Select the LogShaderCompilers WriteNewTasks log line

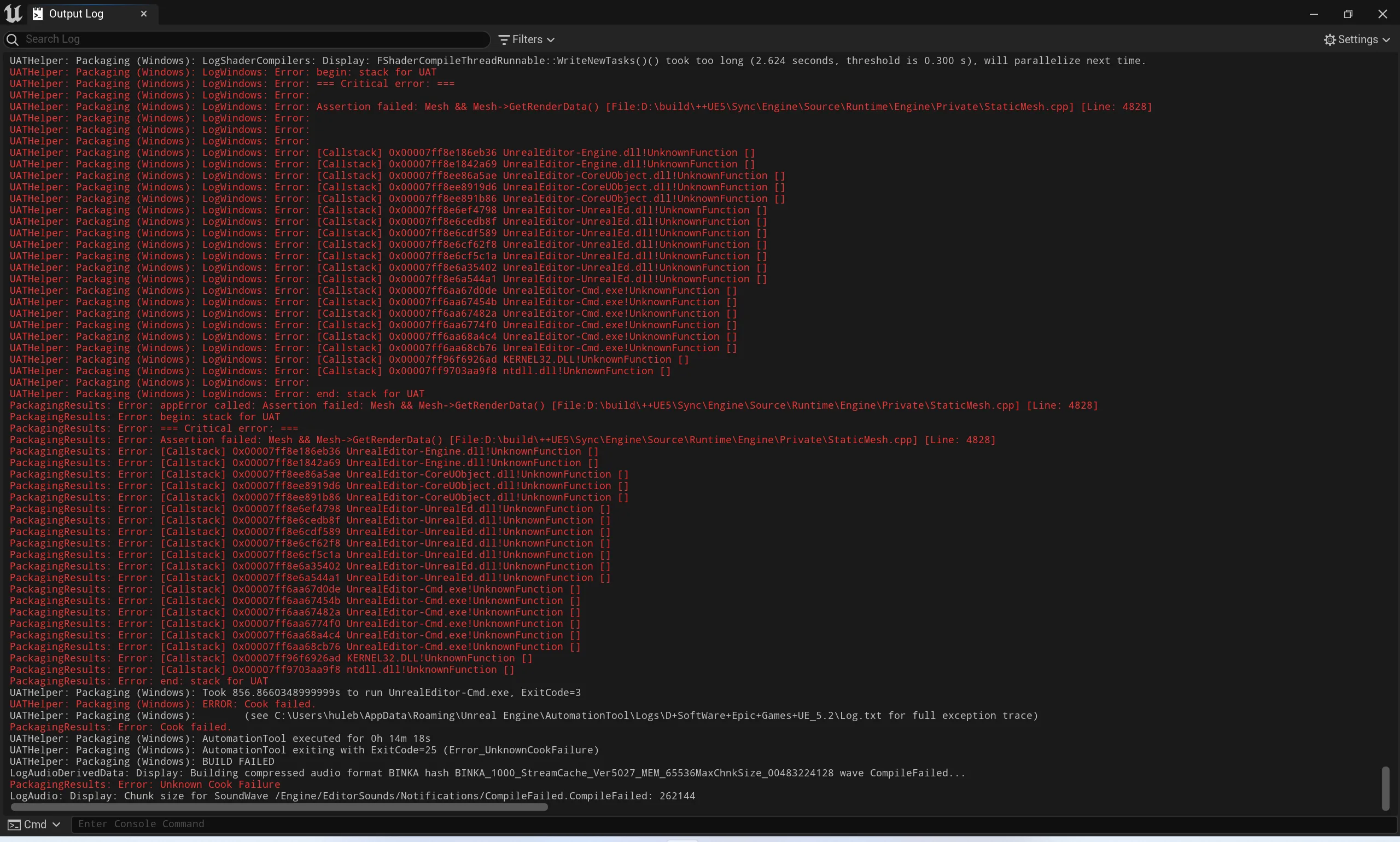click(x=578, y=61)
